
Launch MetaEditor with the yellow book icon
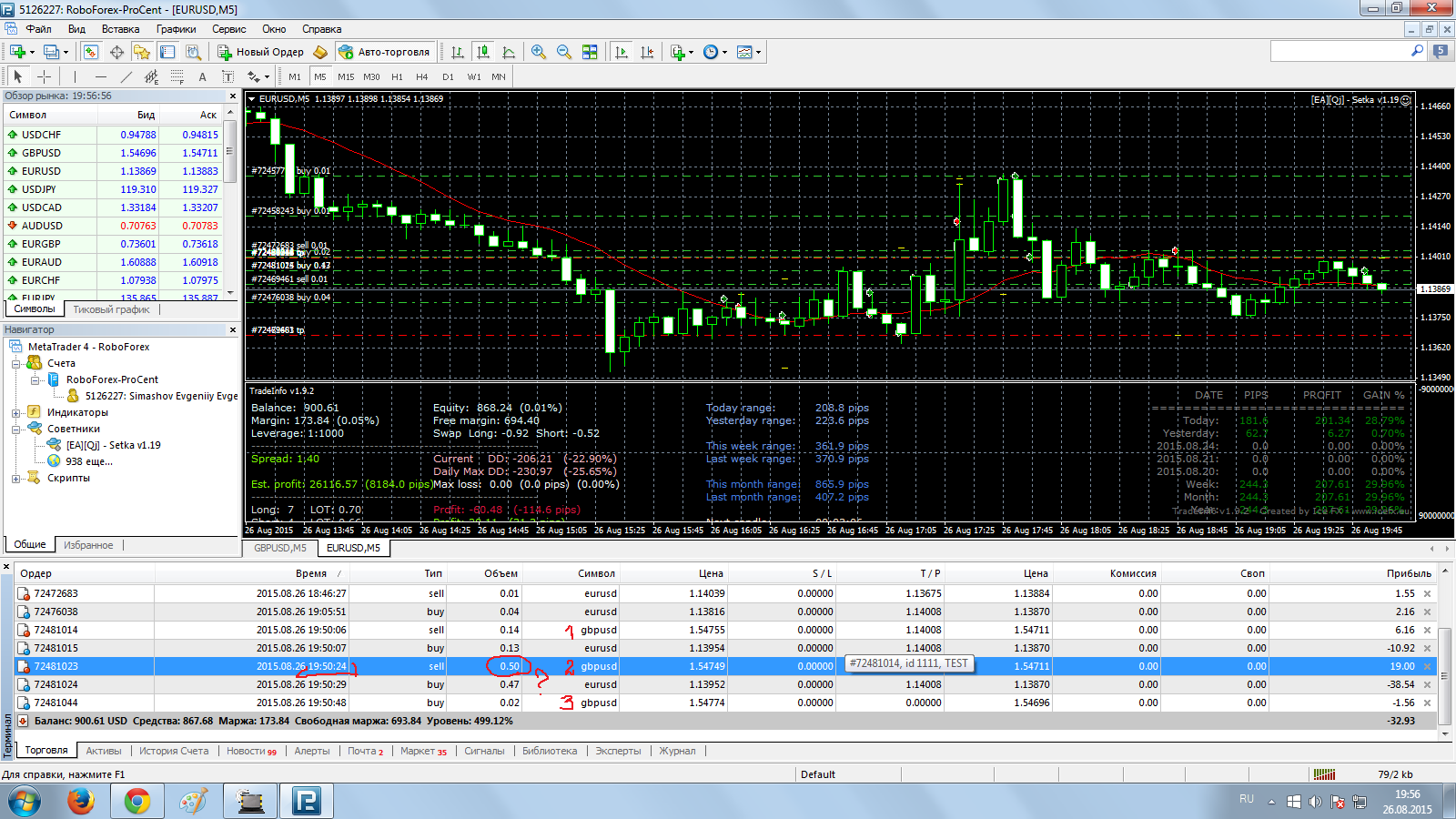pos(320,52)
